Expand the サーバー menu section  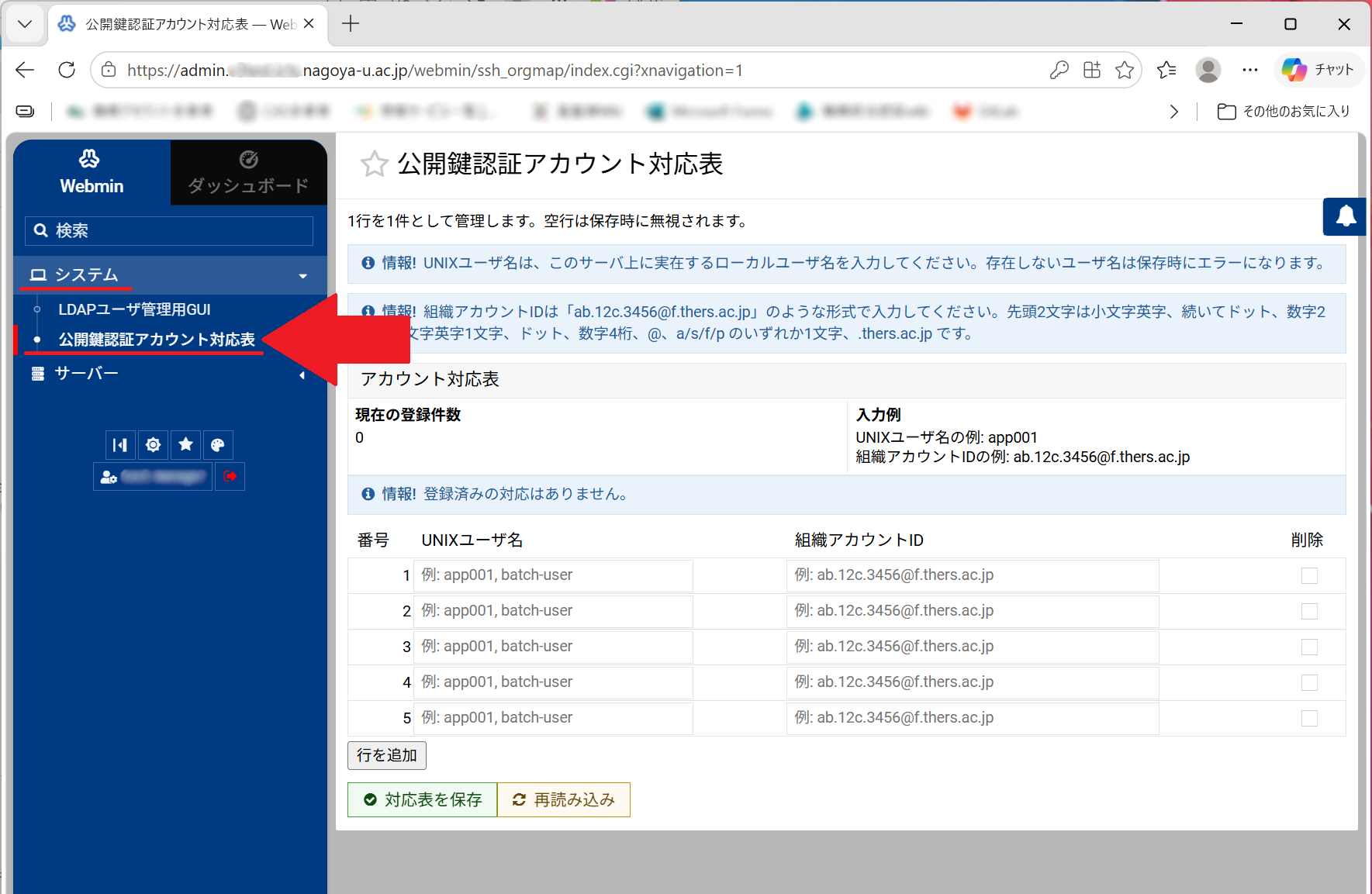(170, 374)
